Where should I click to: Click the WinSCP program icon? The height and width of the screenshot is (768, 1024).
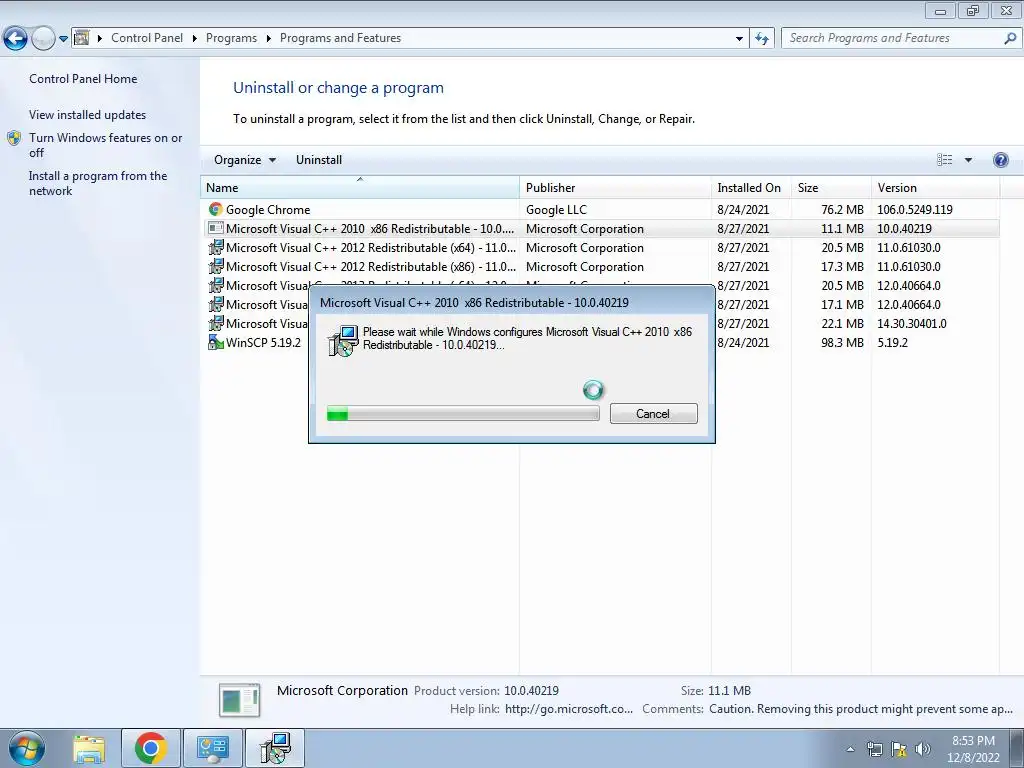(216, 342)
